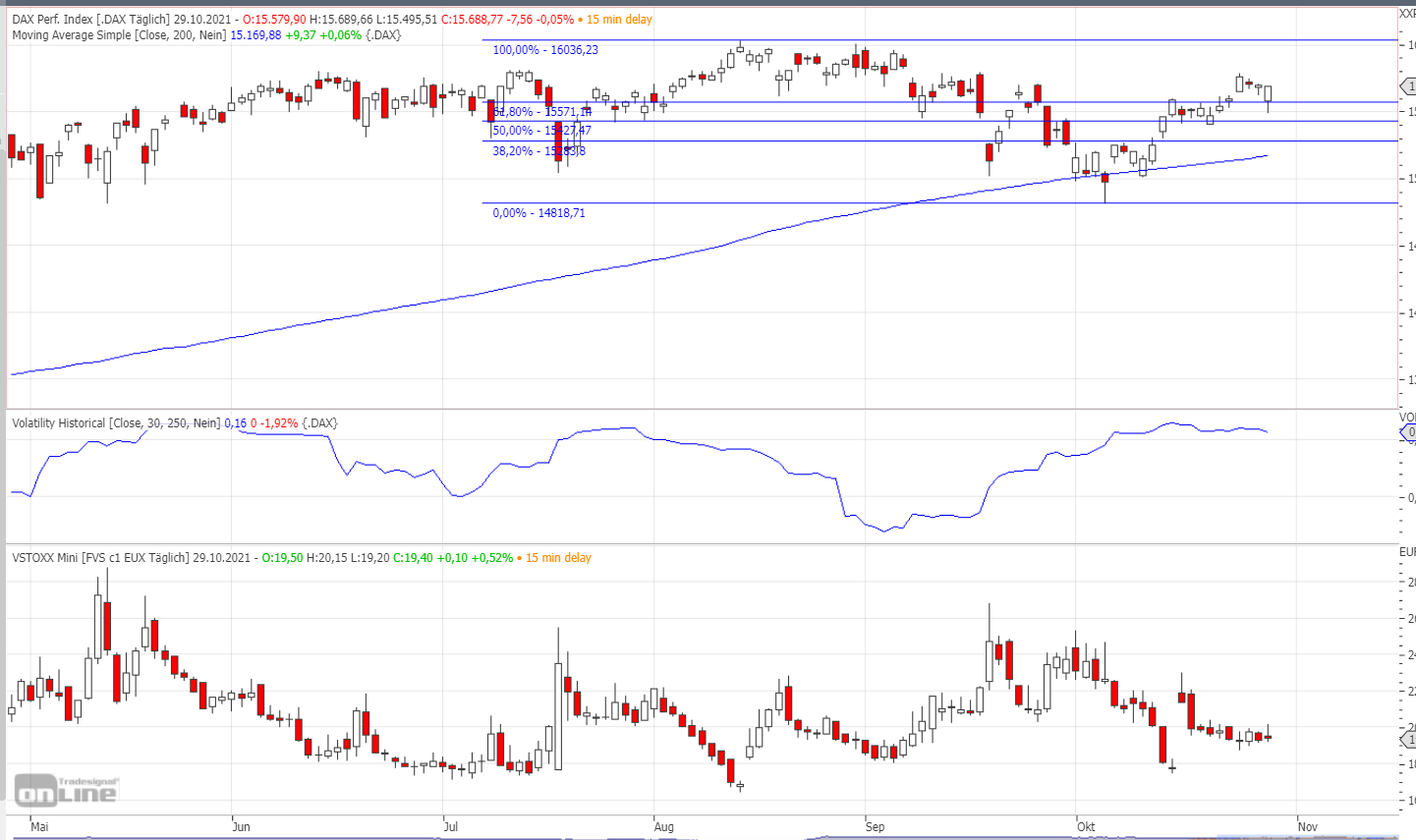The height and width of the screenshot is (840, 1416).
Task: Select the Aug label on time axis
Action: coord(664,827)
